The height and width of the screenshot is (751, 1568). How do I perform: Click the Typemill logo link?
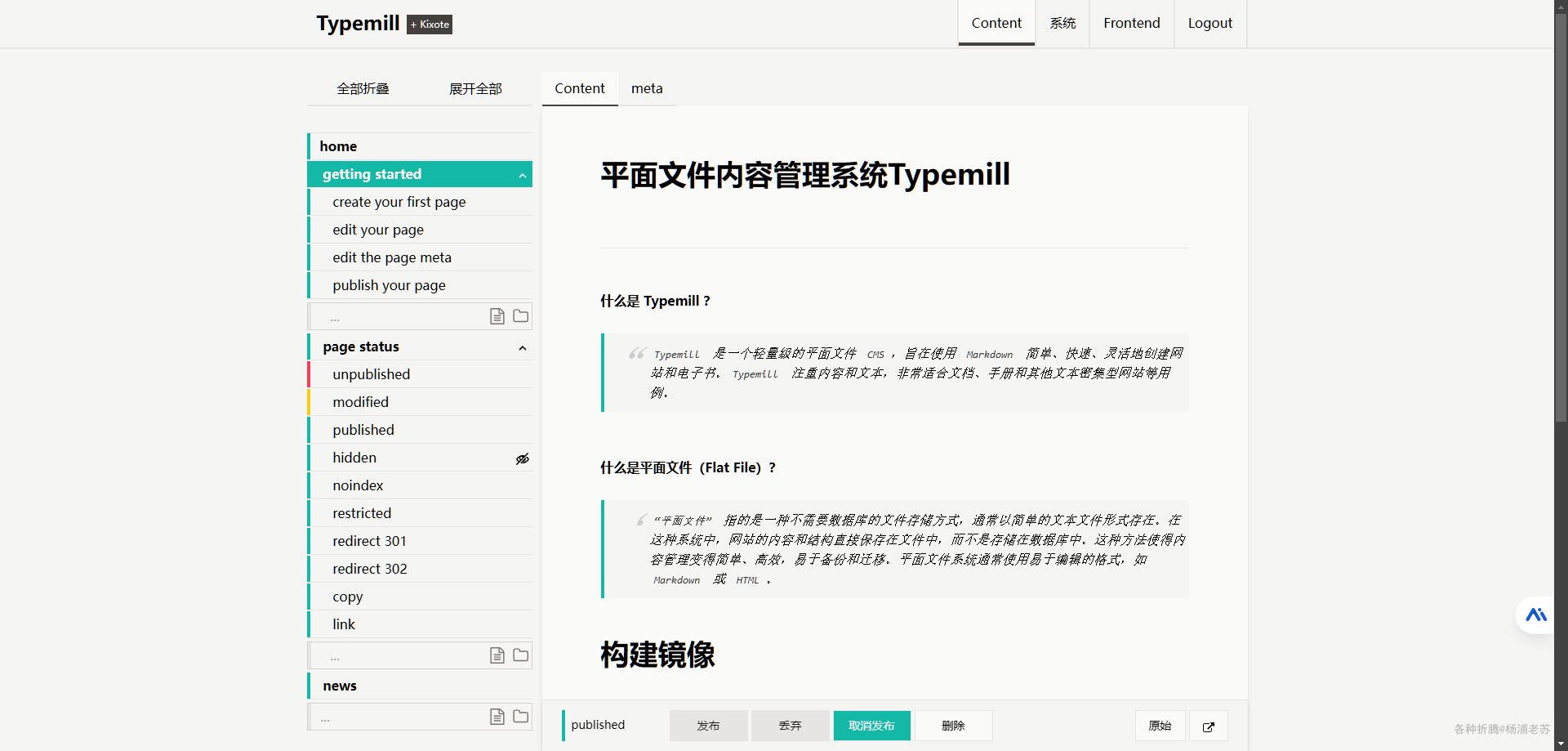(x=359, y=23)
